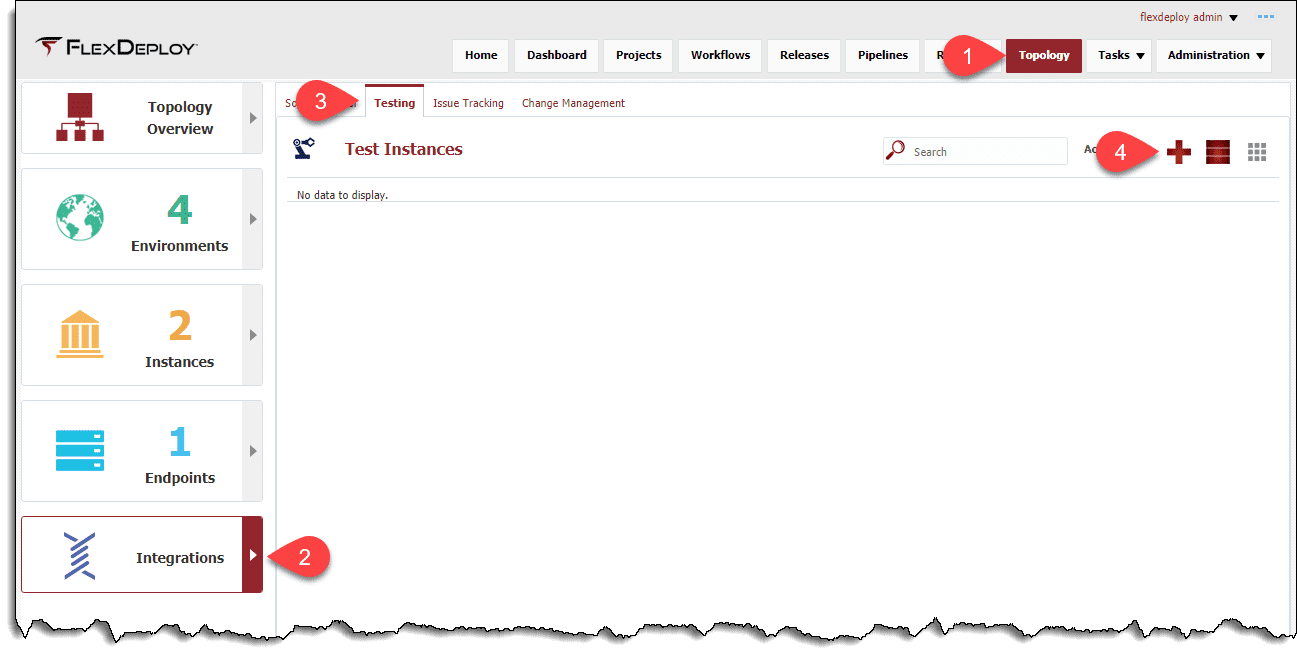Click the Topology Overview hierarchy icon
Image resolution: width=1297 pixels, height=663 pixels.
tap(80, 118)
